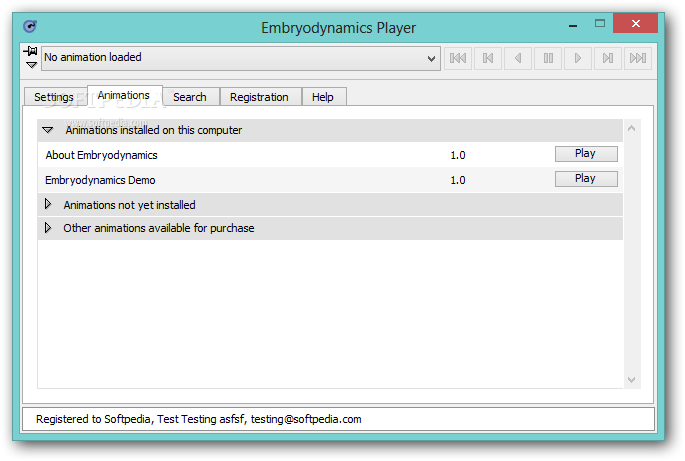Screen dimensions: 685x461
Task: Jump to the very last frame button
Action: [x=638, y=58]
